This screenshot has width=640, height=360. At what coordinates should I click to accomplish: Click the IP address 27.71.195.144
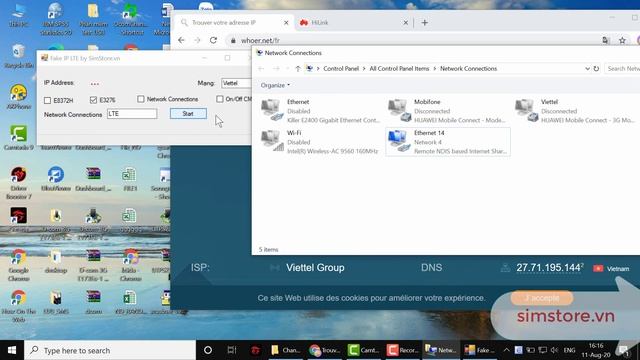548,268
